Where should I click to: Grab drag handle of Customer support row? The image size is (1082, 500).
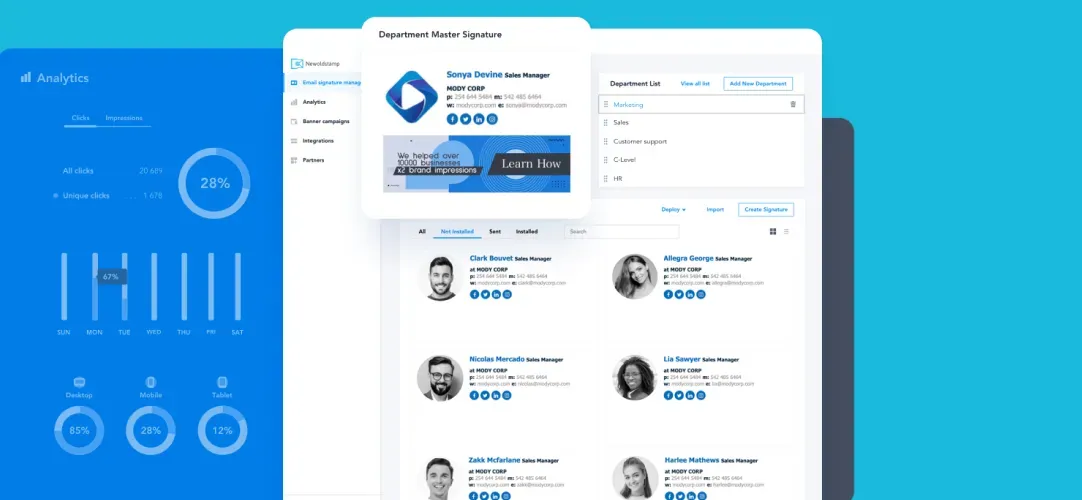606,141
